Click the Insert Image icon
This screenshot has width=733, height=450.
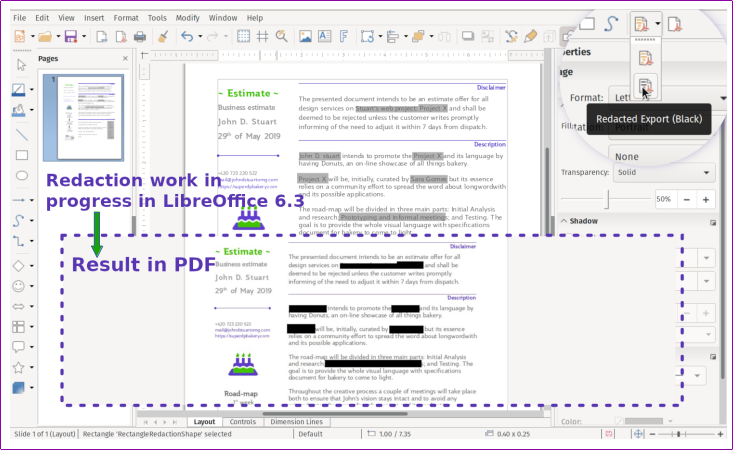click(x=306, y=37)
